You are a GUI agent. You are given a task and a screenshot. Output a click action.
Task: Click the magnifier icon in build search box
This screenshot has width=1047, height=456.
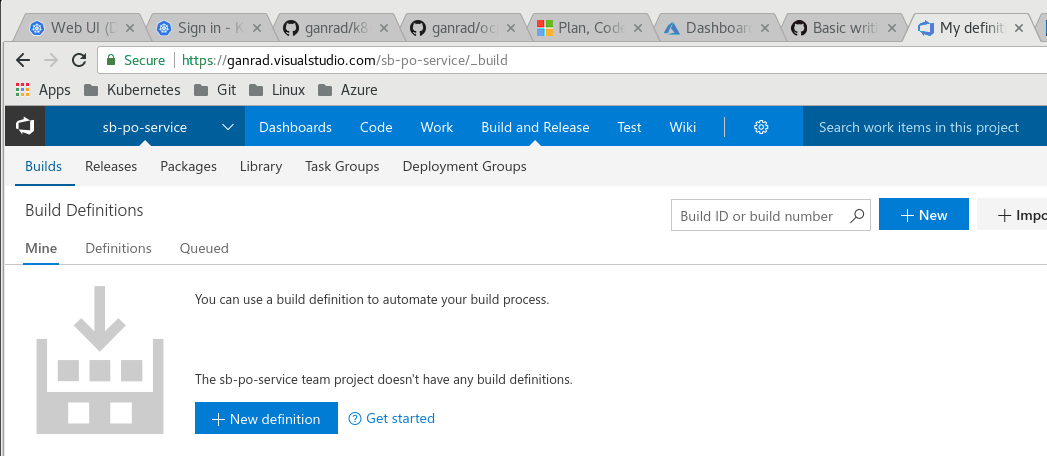[857, 216]
